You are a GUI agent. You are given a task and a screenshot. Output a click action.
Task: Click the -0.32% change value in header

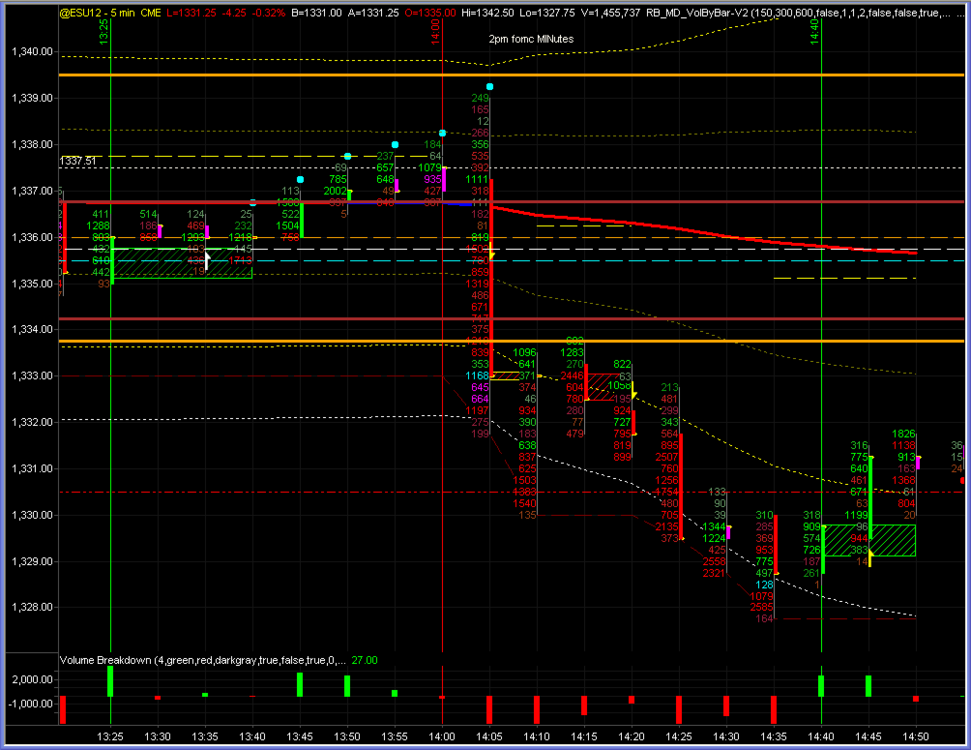pyautogui.click(x=269, y=13)
